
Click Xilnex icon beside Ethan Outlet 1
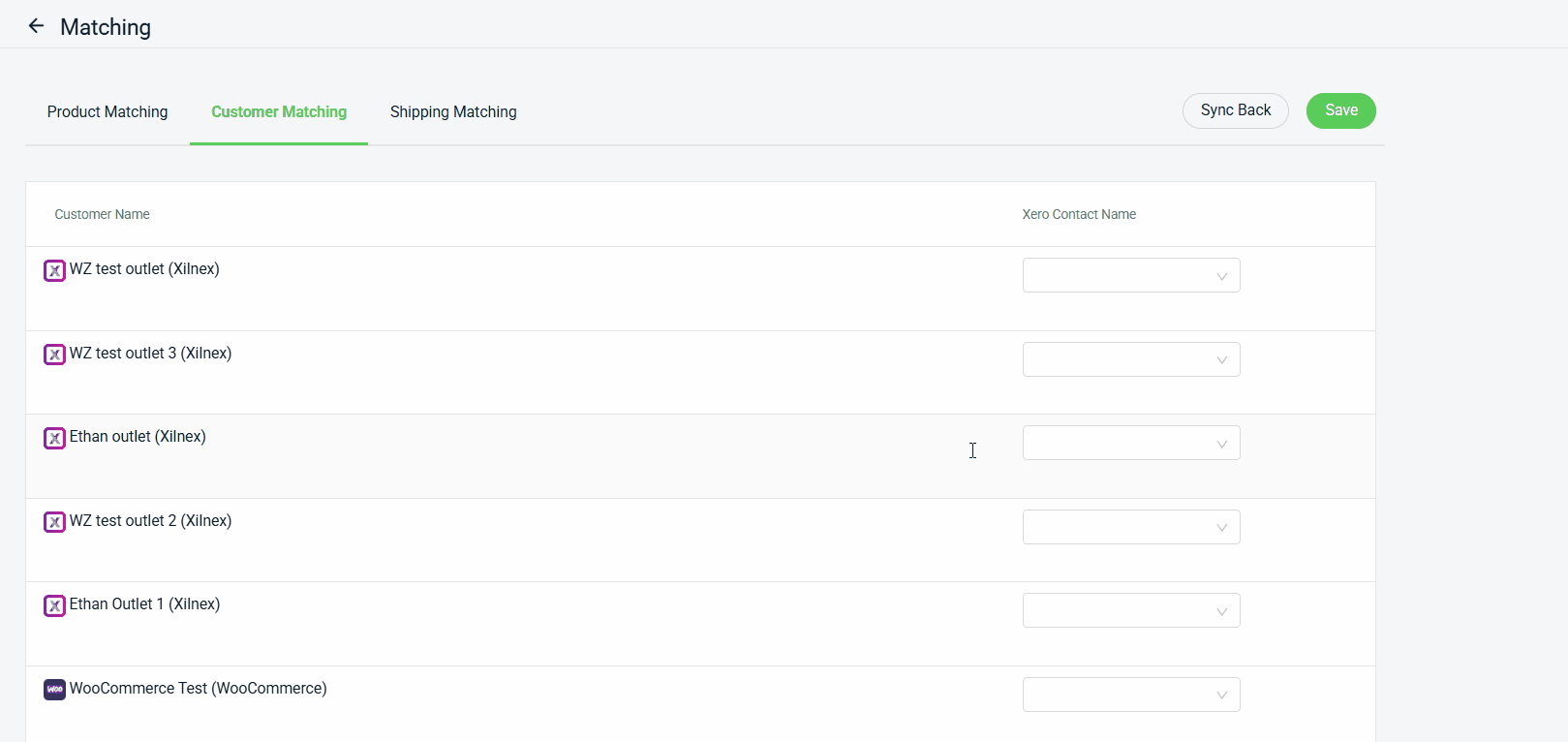54,605
